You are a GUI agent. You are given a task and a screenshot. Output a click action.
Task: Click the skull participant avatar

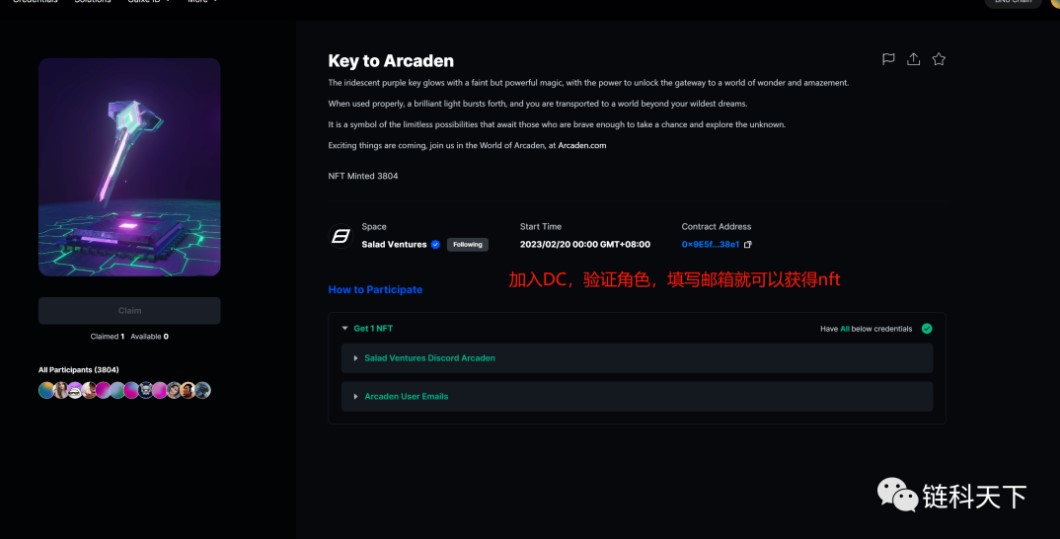coord(145,390)
